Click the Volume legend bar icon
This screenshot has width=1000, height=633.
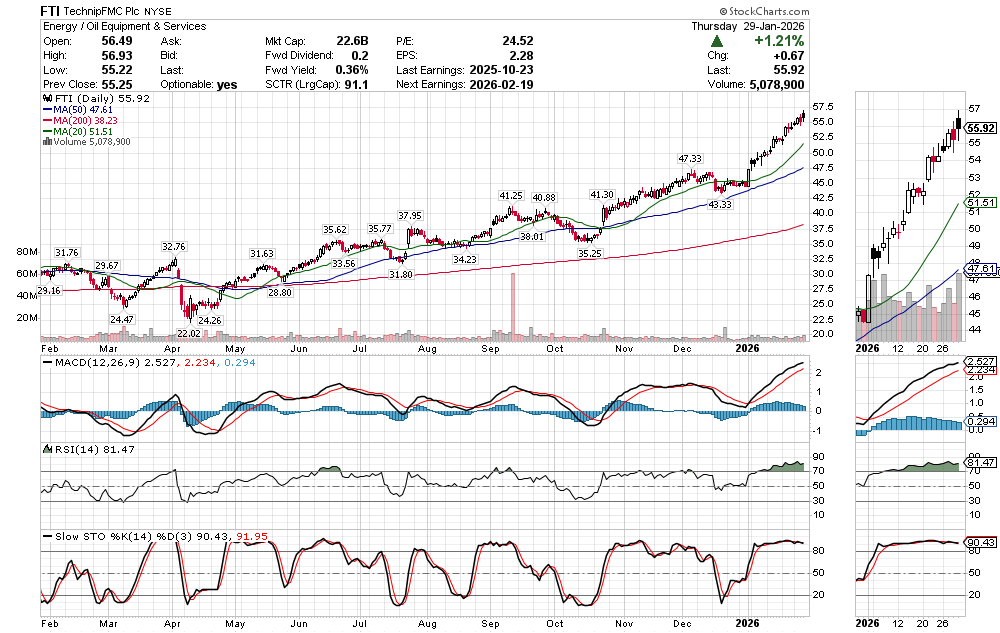tap(45, 142)
